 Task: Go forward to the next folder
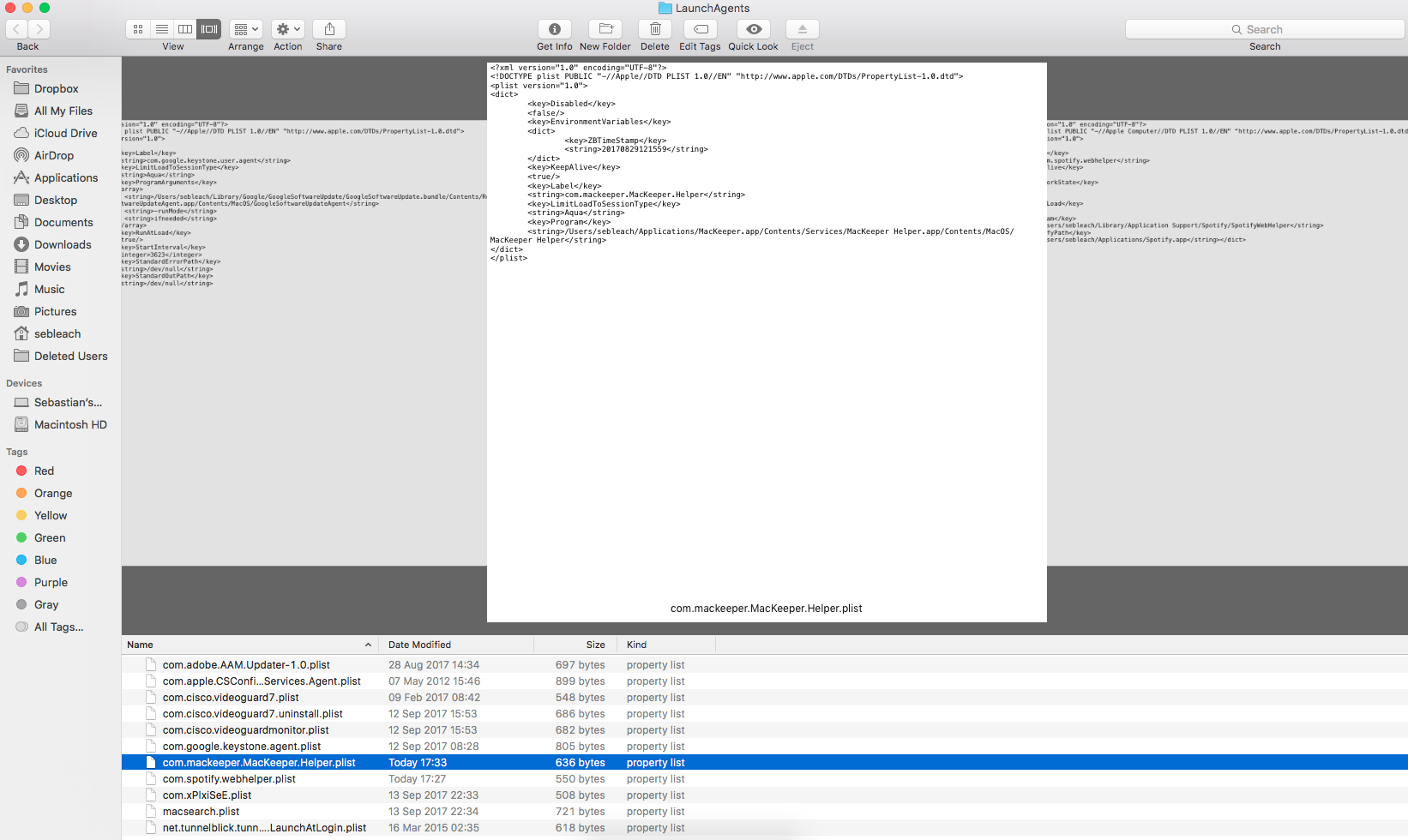tap(39, 29)
